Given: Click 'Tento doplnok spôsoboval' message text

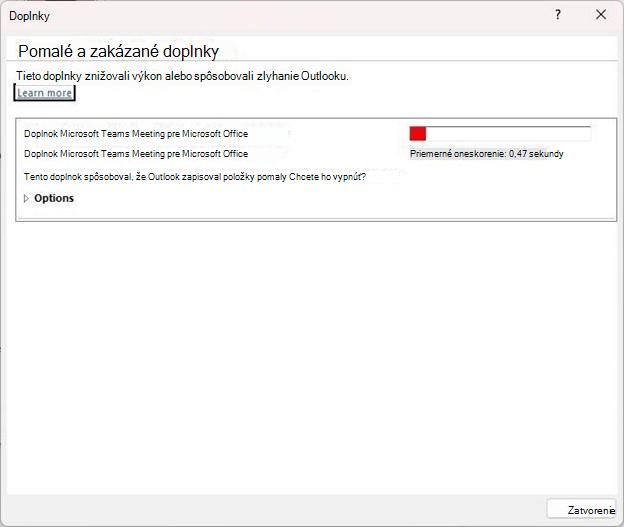Looking at the screenshot, I should pos(195,177).
